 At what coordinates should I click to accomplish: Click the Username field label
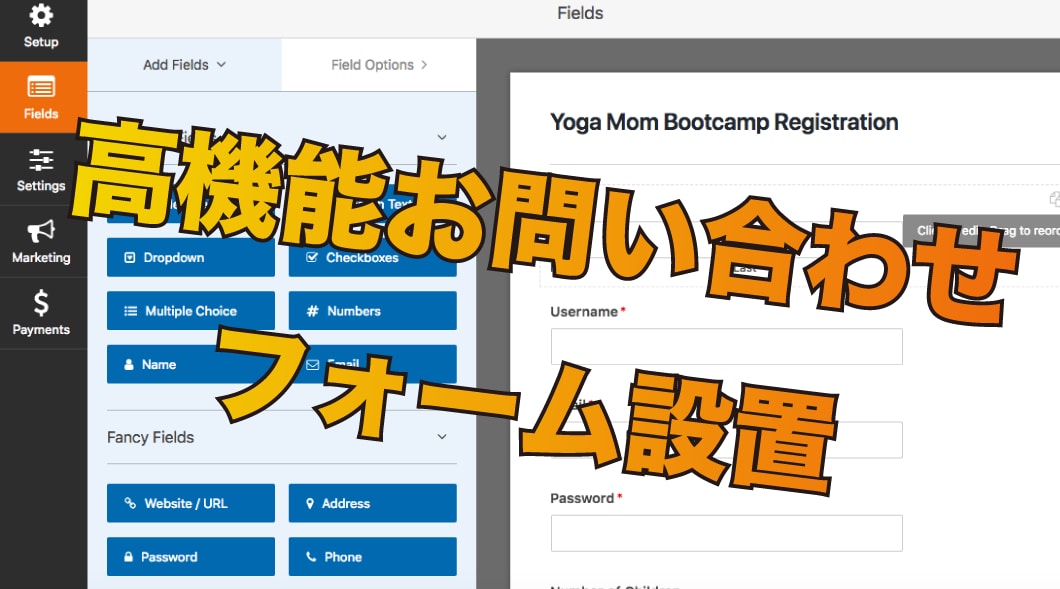pos(584,312)
